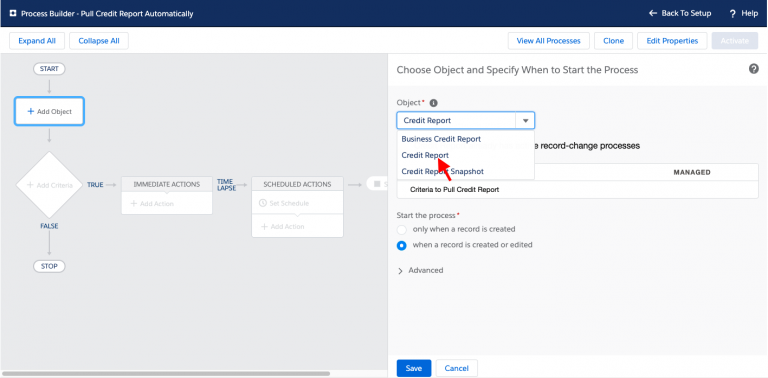Click Set Schedule in Scheduled Actions
768x378 pixels.
pos(284,203)
